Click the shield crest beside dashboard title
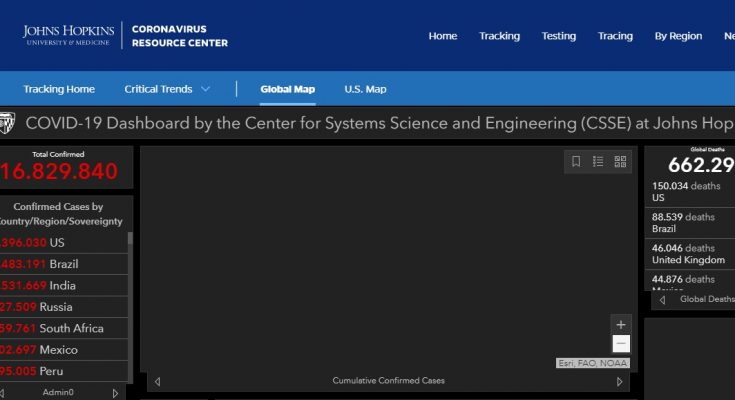This screenshot has width=735, height=400. point(8,123)
